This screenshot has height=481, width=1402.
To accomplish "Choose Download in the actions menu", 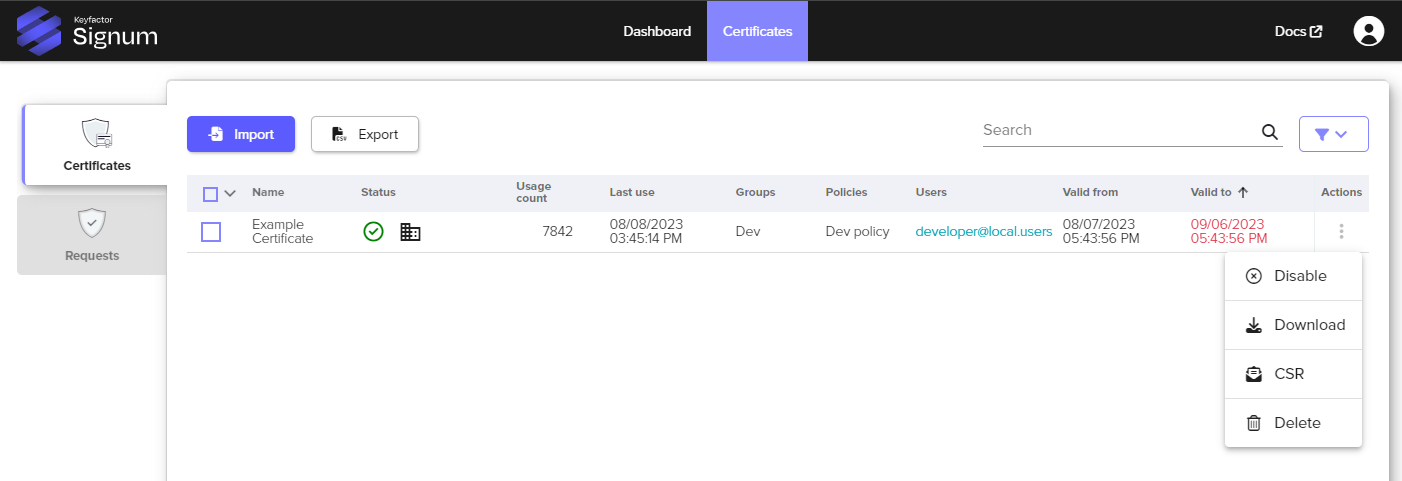I will point(1293,325).
